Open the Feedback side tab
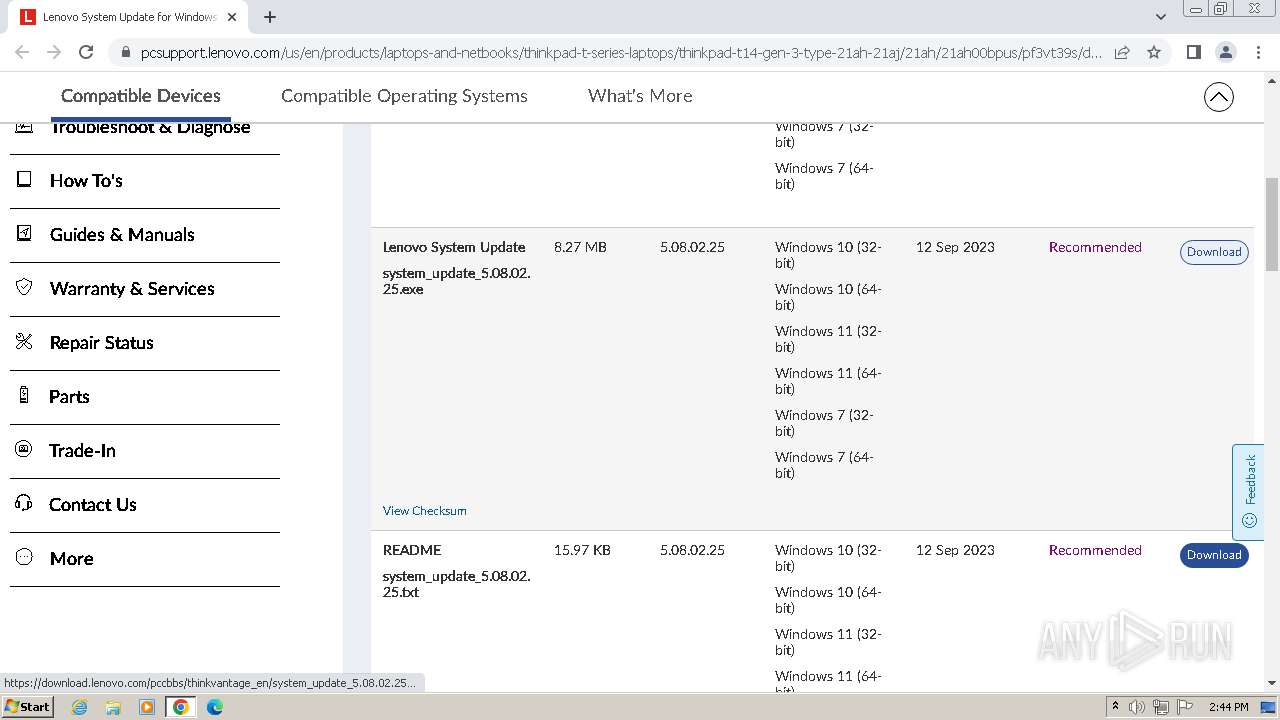Image resolution: width=1280 pixels, height=720 pixels. [1248, 492]
